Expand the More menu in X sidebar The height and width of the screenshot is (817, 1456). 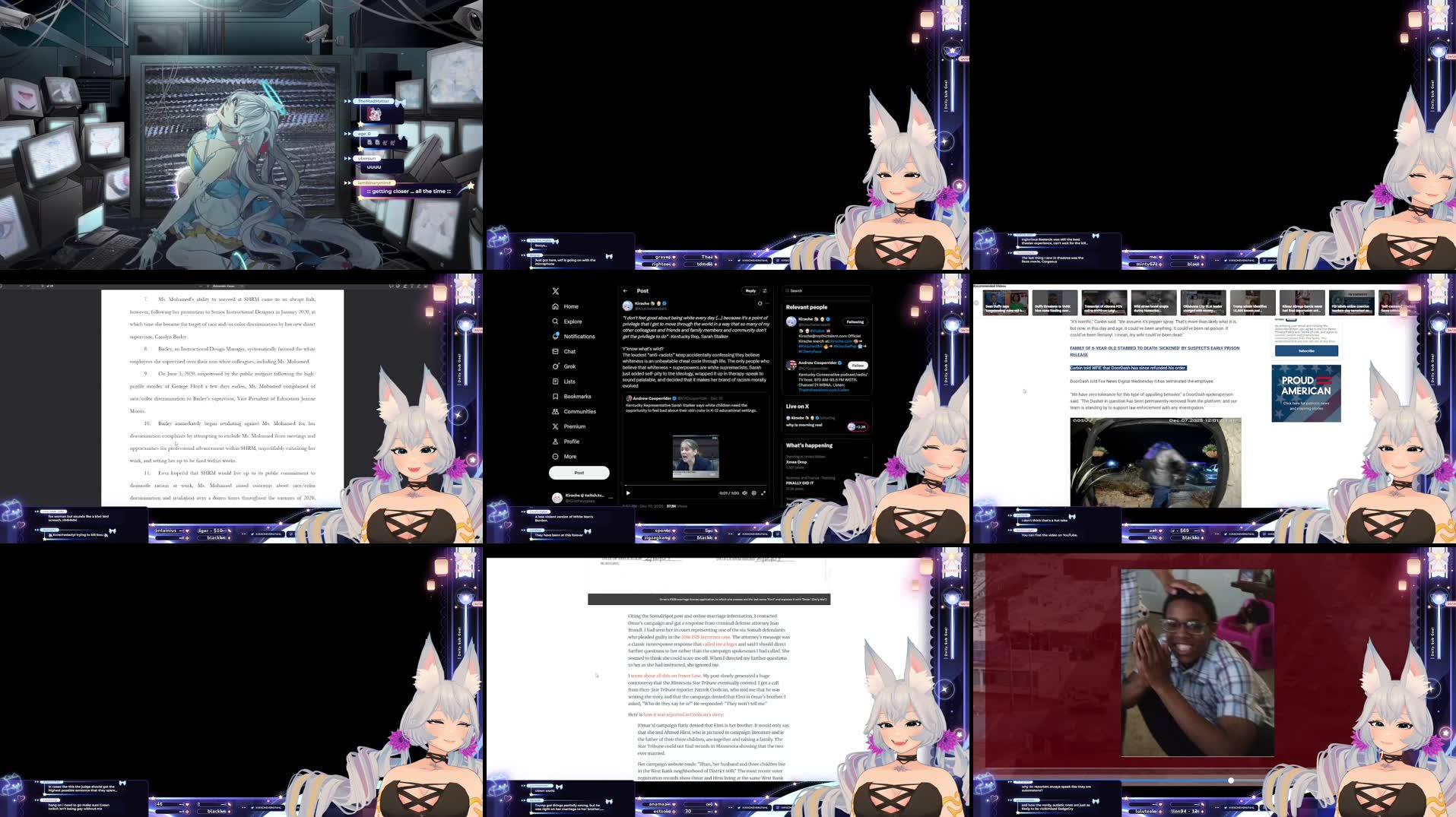coord(554,456)
